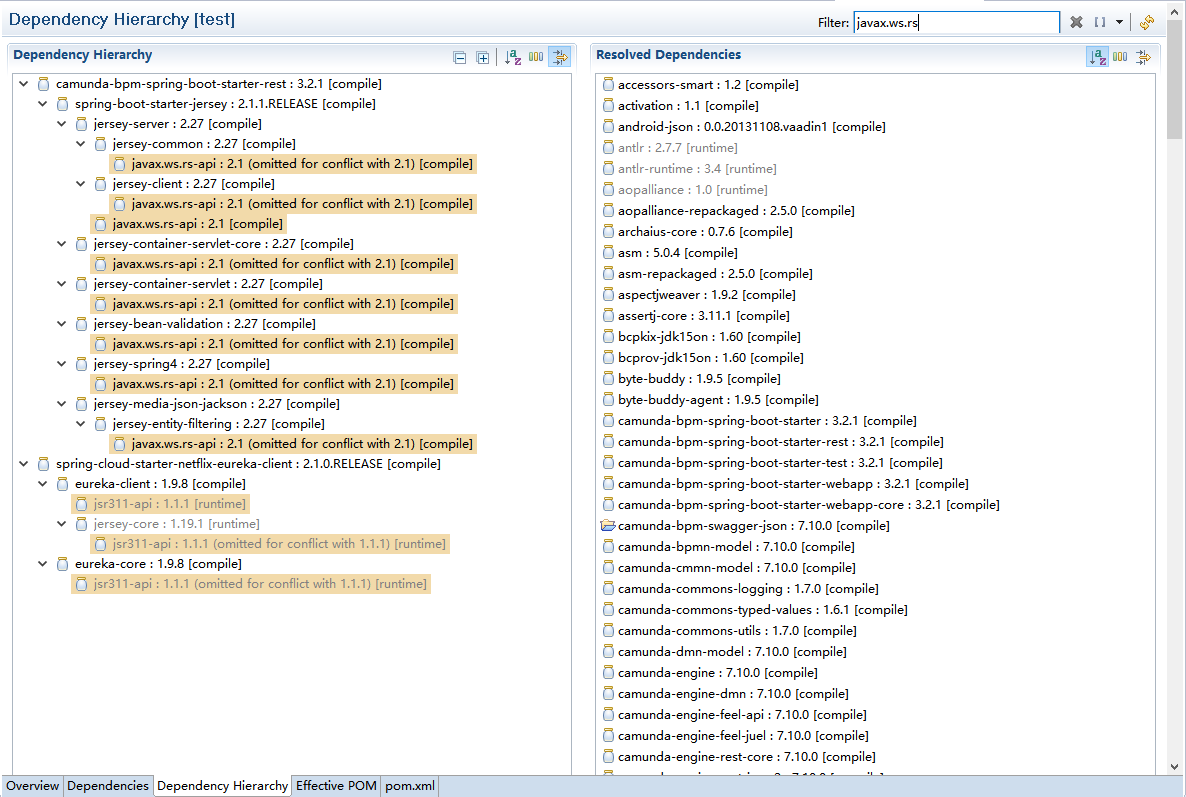Collapse all nodes in Dependency Hierarchy
Viewport: 1186px width, 797px height.
[x=459, y=57]
